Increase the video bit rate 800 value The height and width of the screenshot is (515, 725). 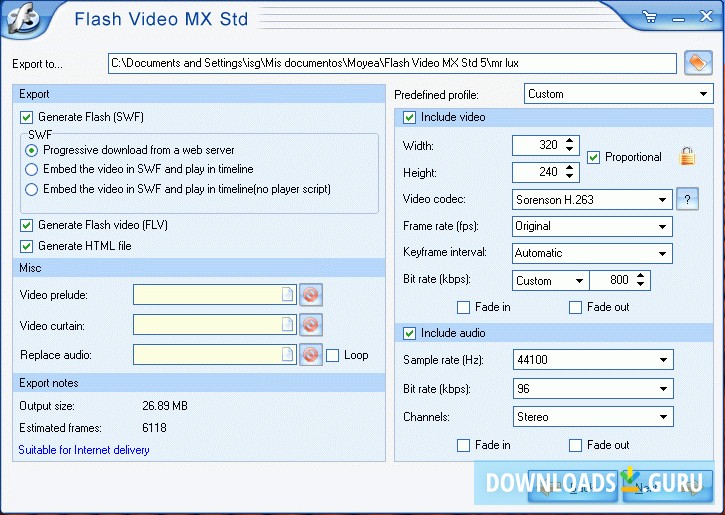640,276
